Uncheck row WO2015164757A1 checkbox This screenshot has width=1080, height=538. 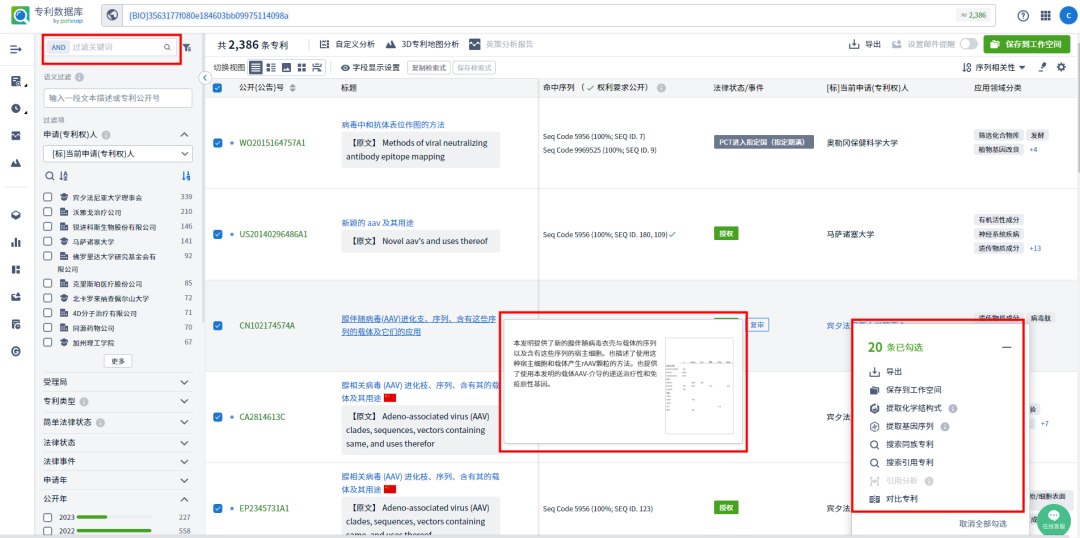pos(218,143)
